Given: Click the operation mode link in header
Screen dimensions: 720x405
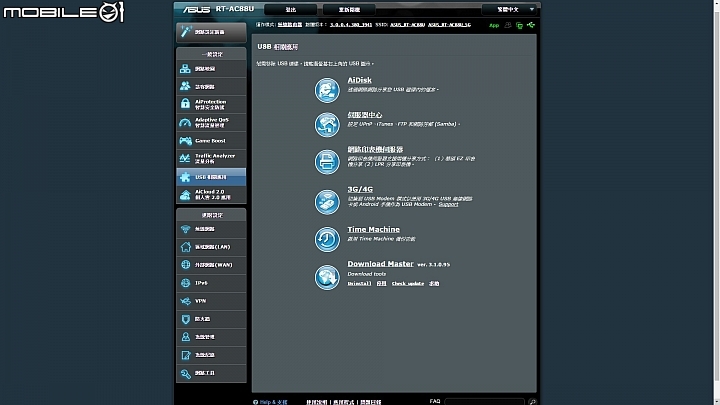Looking at the screenshot, I should click(290, 25).
